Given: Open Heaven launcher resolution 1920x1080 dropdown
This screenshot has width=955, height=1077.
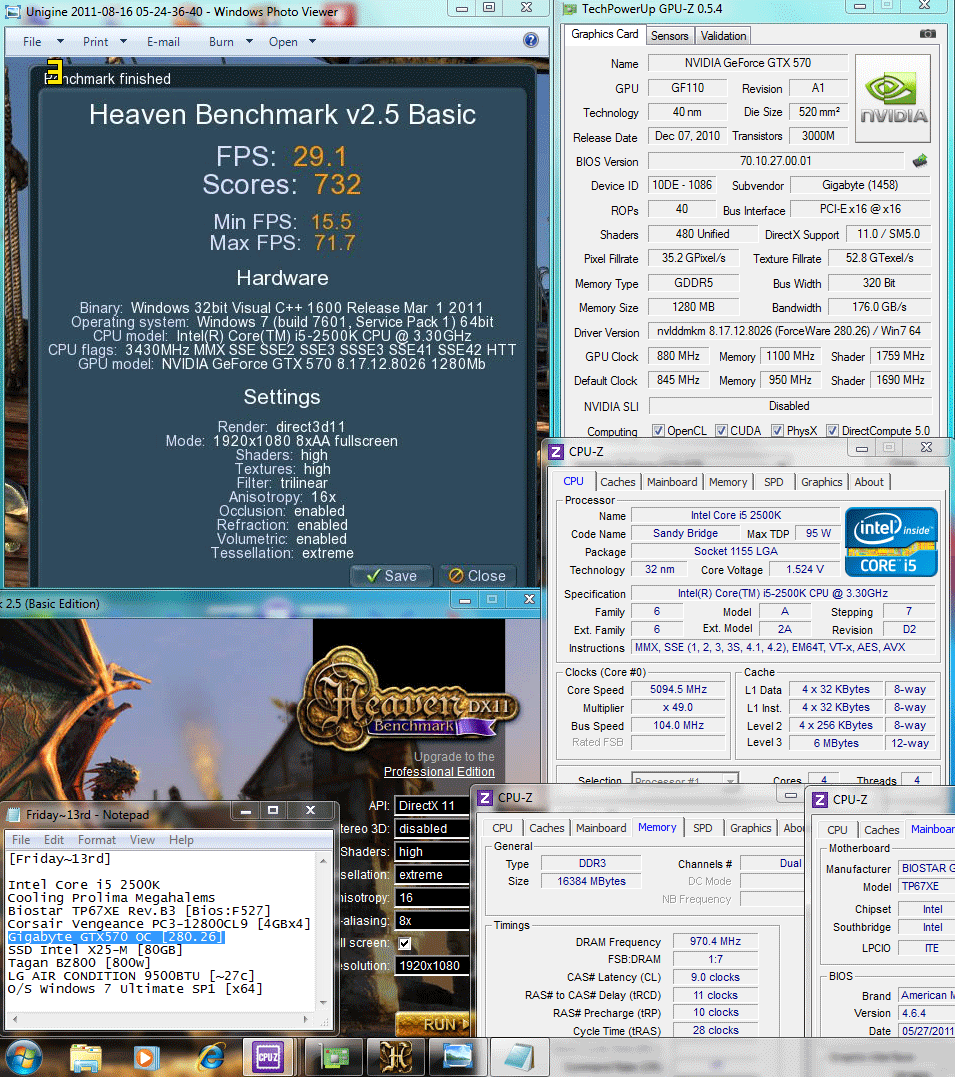Looking at the screenshot, I should pyautogui.click(x=432, y=966).
